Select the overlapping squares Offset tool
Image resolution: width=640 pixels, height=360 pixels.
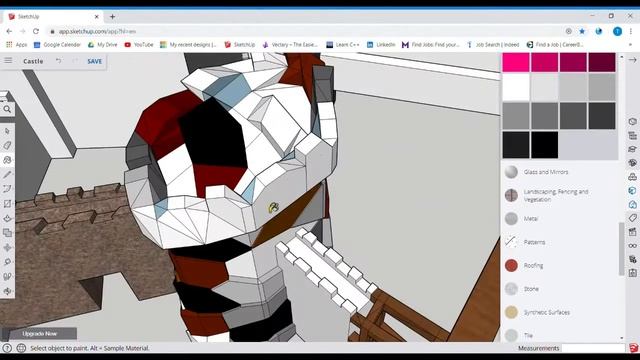[x=7, y=233]
